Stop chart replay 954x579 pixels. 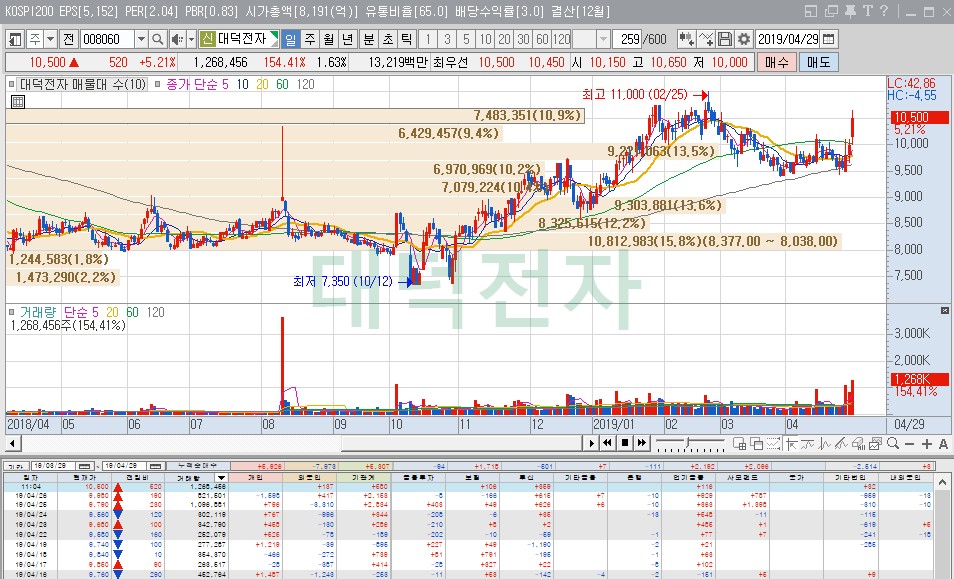coord(624,443)
